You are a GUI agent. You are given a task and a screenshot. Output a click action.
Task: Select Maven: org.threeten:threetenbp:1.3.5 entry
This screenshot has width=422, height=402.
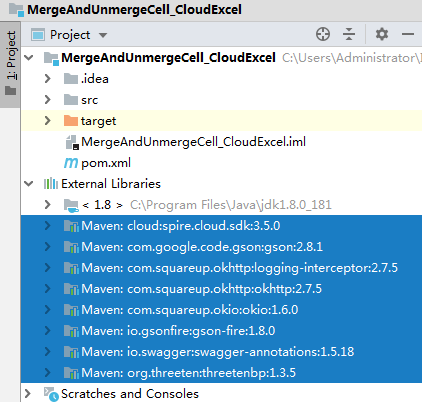click(188, 373)
